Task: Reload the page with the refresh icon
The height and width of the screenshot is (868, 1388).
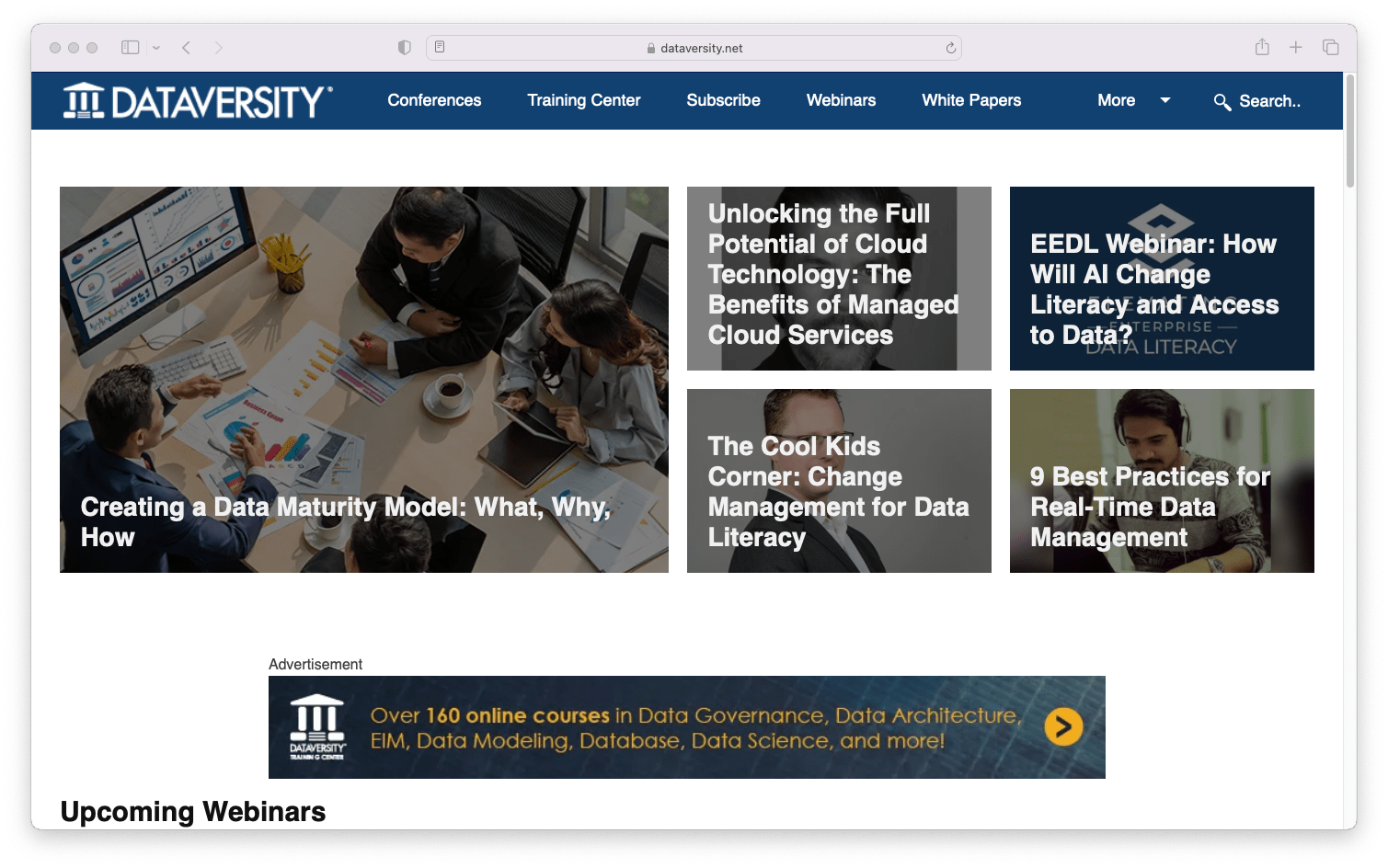Action: point(949,47)
